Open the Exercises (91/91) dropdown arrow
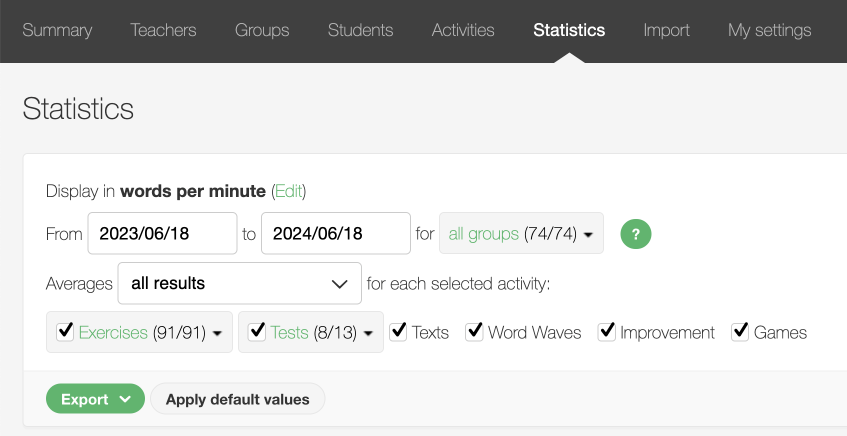This screenshot has height=436, width=847. click(217, 333)
